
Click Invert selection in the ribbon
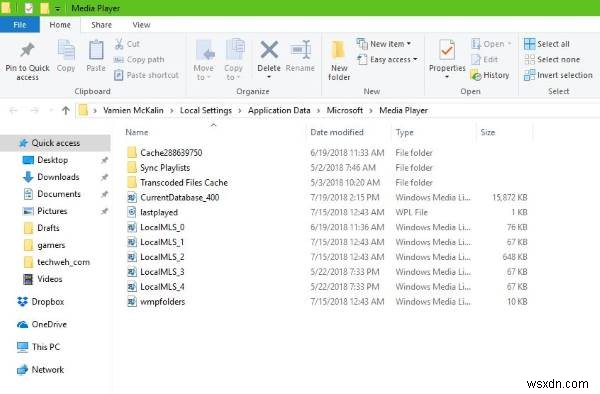click(558, 75)
